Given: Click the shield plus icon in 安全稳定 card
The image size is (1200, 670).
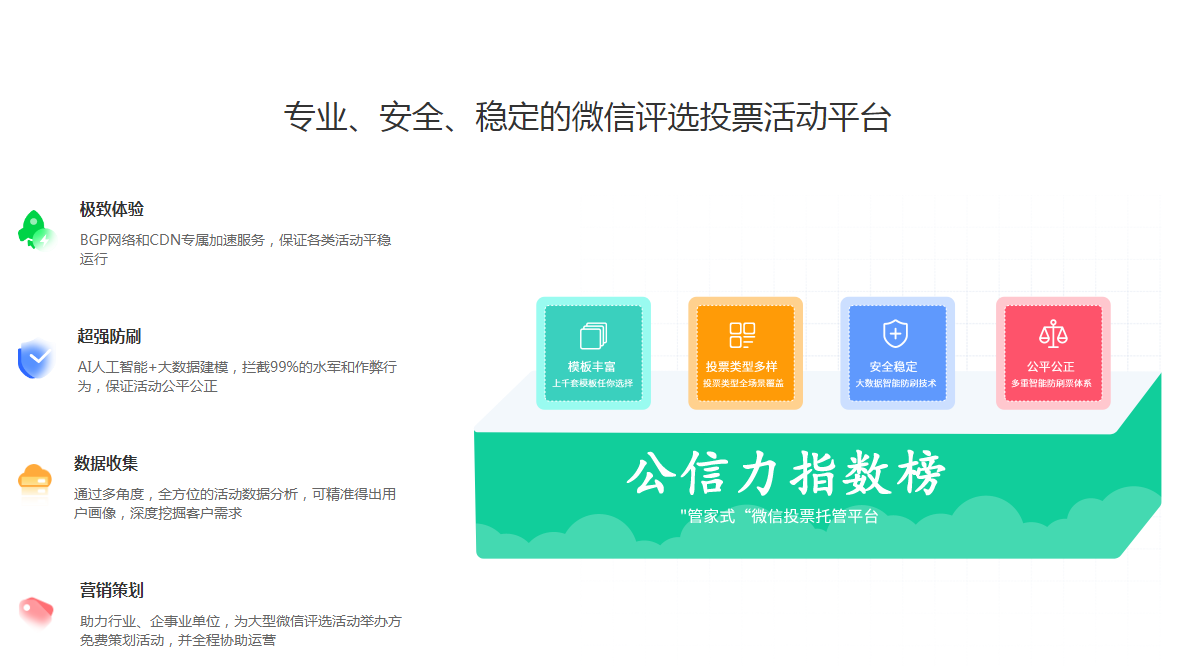Looking at the screenshot, I should [x=895, y=334].
